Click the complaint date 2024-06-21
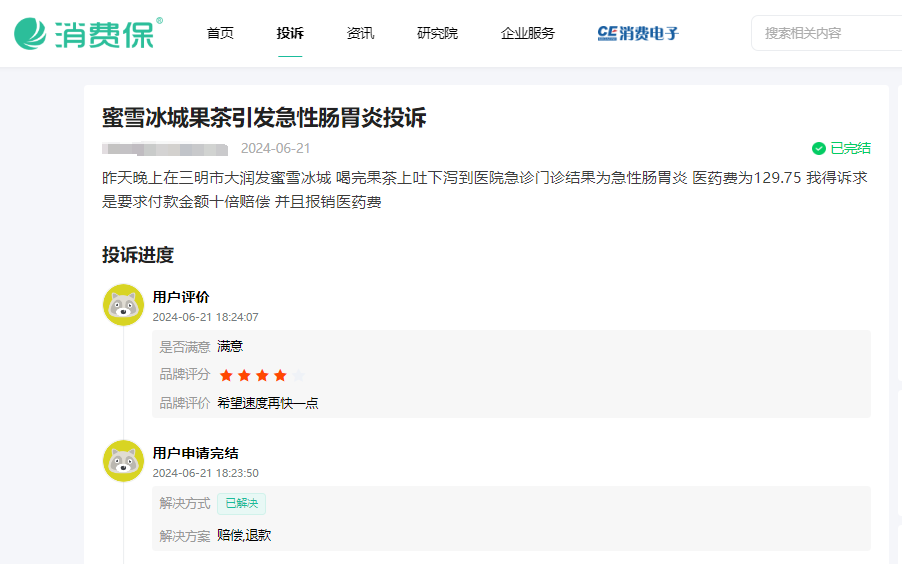 (x=276, y=148)
